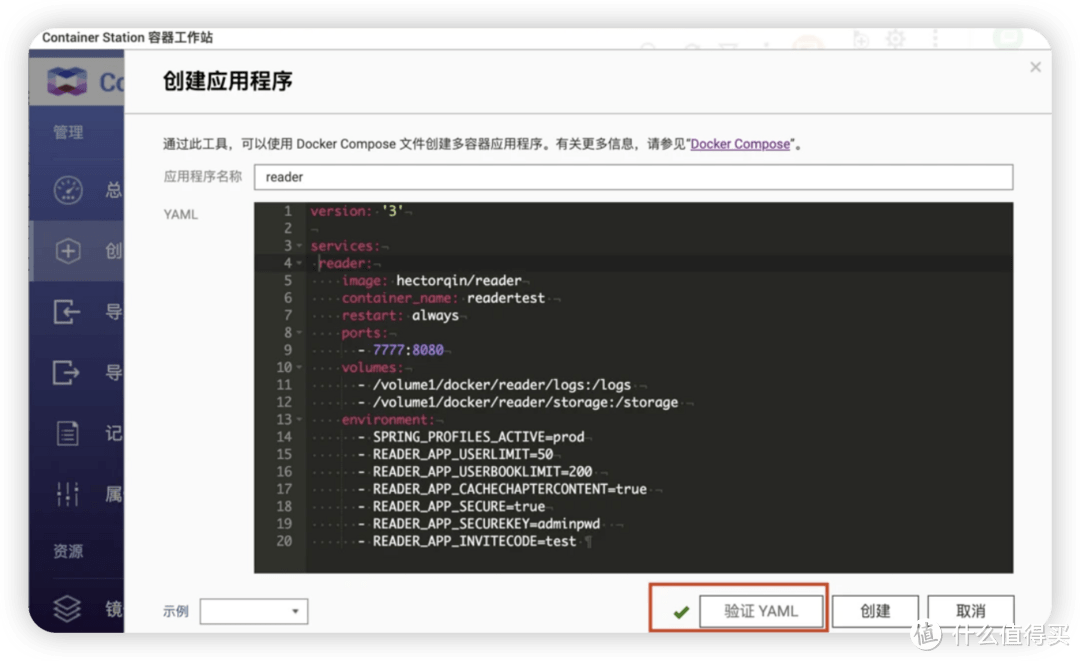Click the application name field containing reader
Image resolution: width=1080 pixels, height=661 pixels.
[x=633, y=177]
